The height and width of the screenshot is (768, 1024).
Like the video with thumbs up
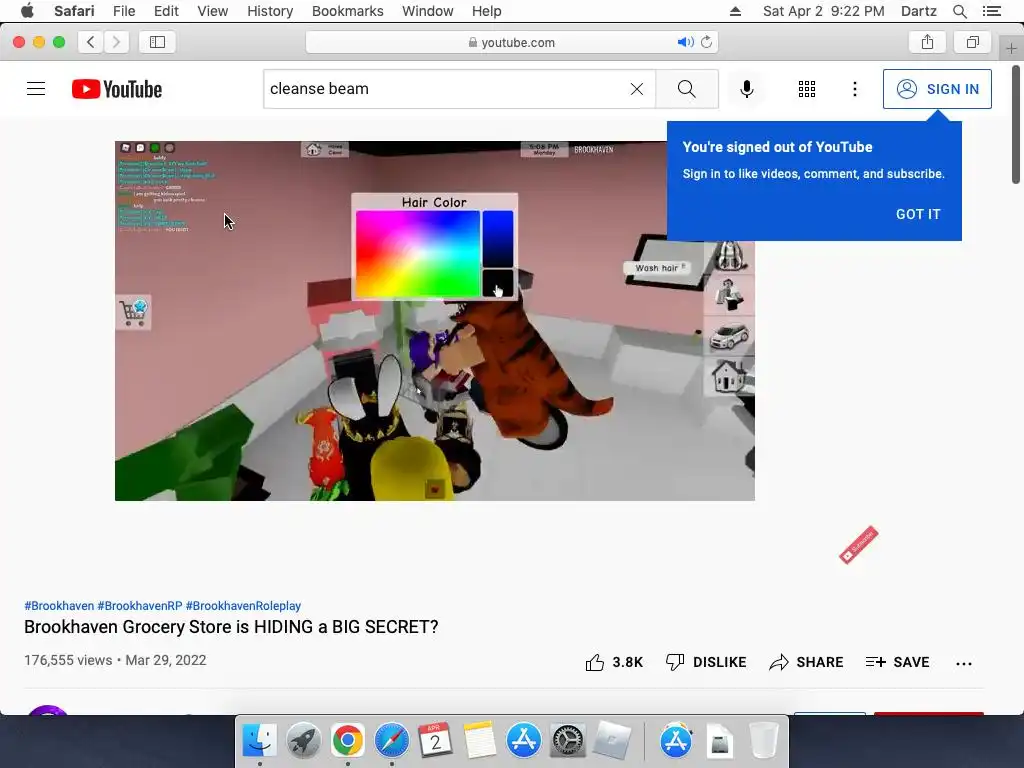point(614,662)
